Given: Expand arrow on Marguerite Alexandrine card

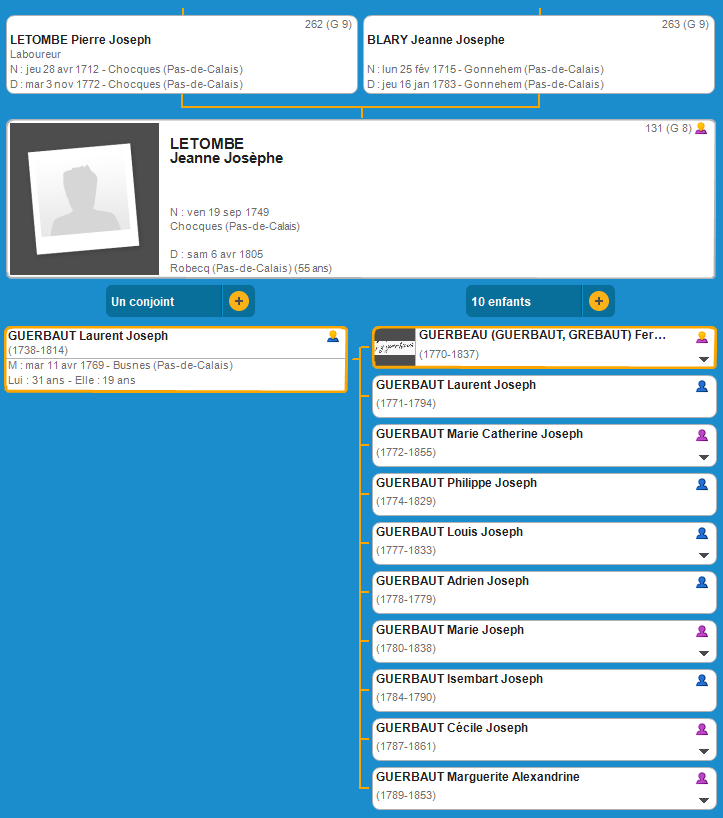Looking at the screenshot, I should coord(703,800).
